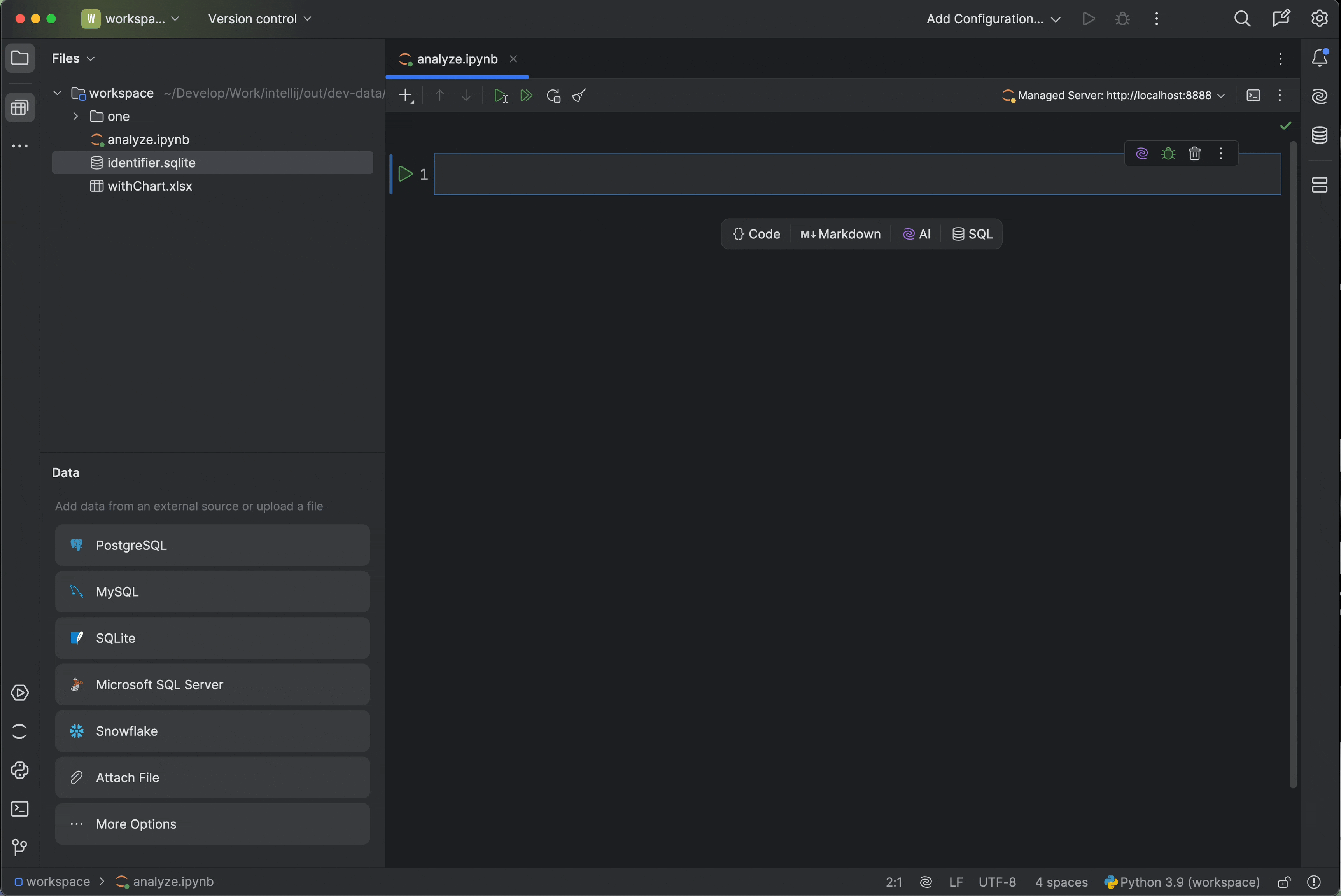This screenshot has height=896, width=1341.
Task: Clear all cell outputs with the broom icon
Action: coord(578,95)
